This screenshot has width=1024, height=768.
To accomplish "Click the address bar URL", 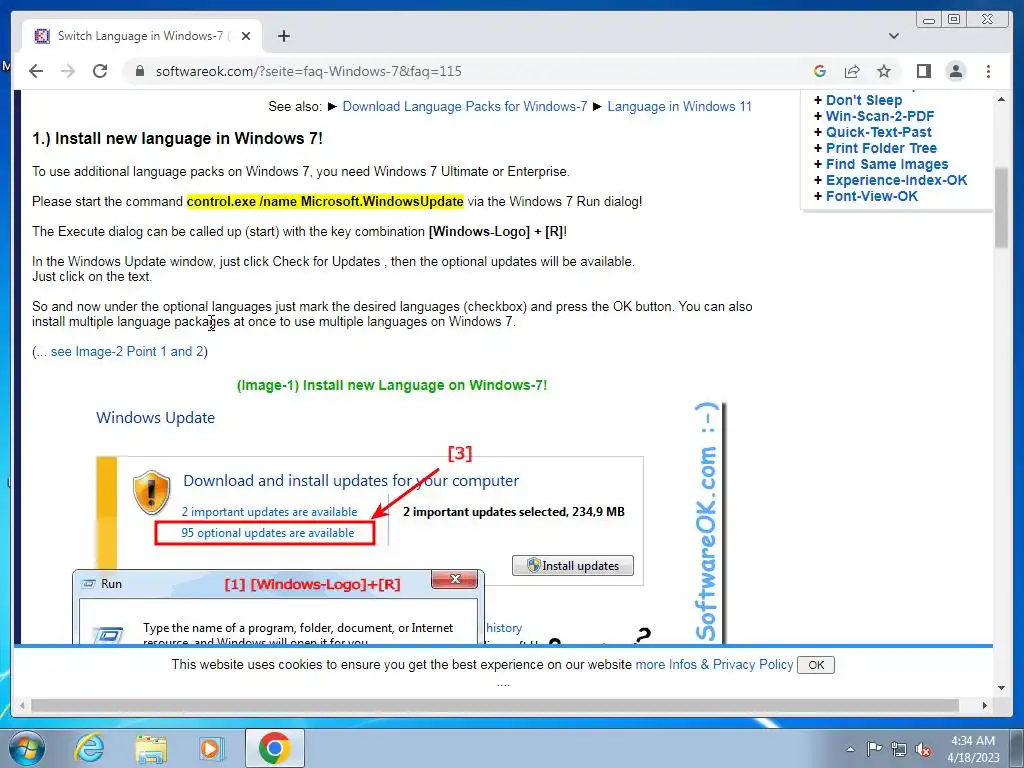I will pyautogui.click(x=308, y=71).
